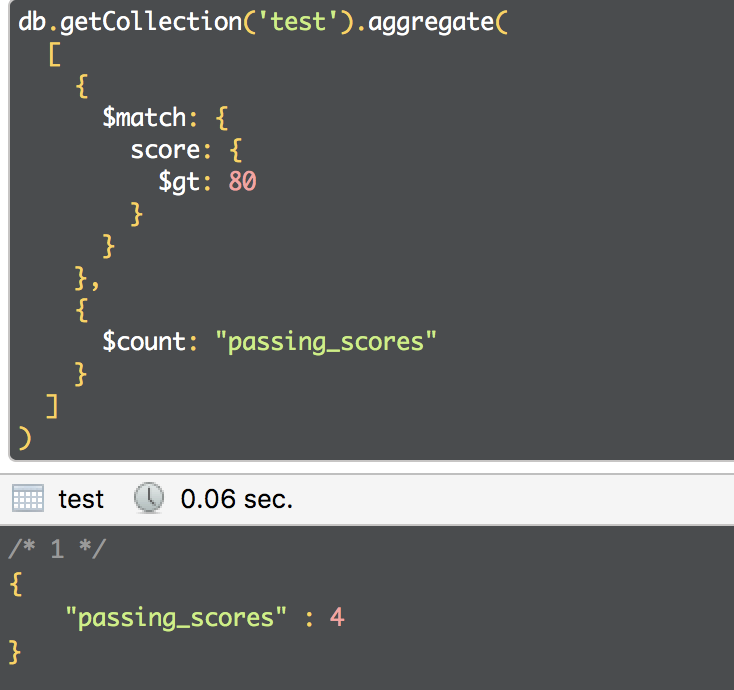
Task: Click the 0.06 sec. execution time label
Action: pyautogui.click(x=236, y=498)
